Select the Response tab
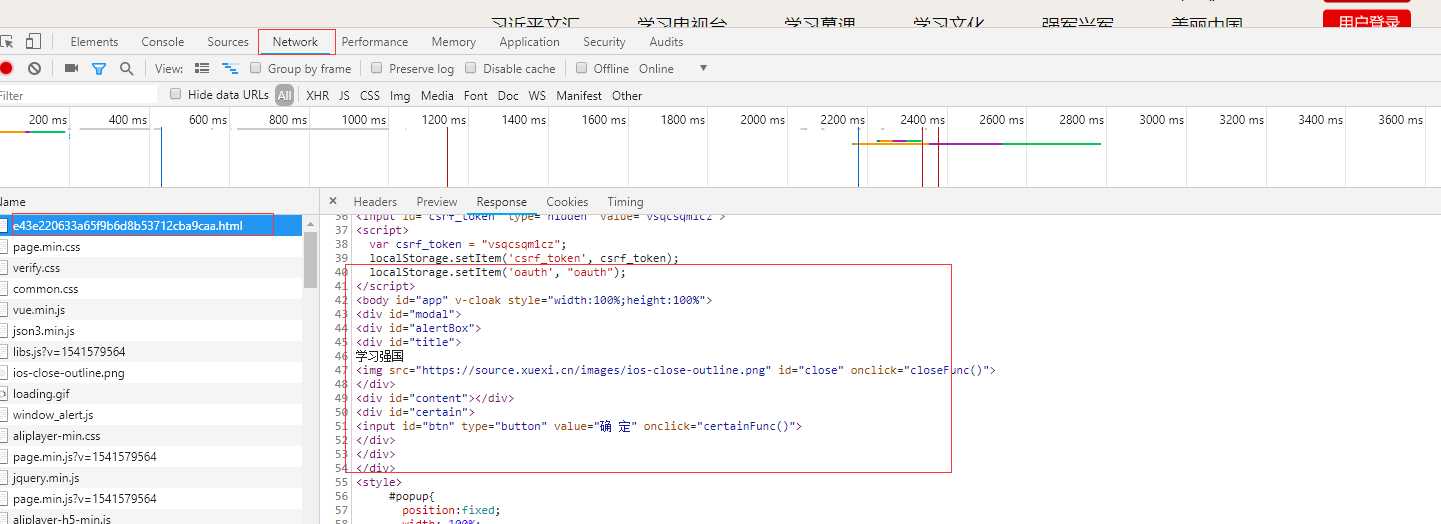Image resolution: width=1441 pixels, height=524 pixels. click(501, 202)
